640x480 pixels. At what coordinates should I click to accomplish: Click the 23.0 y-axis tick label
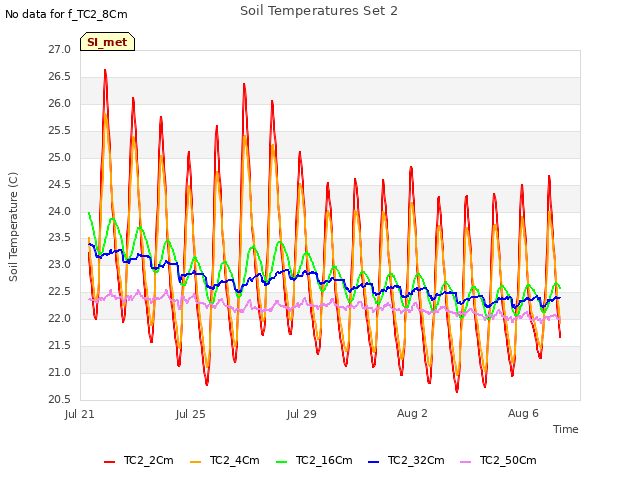tap(60, 264)
